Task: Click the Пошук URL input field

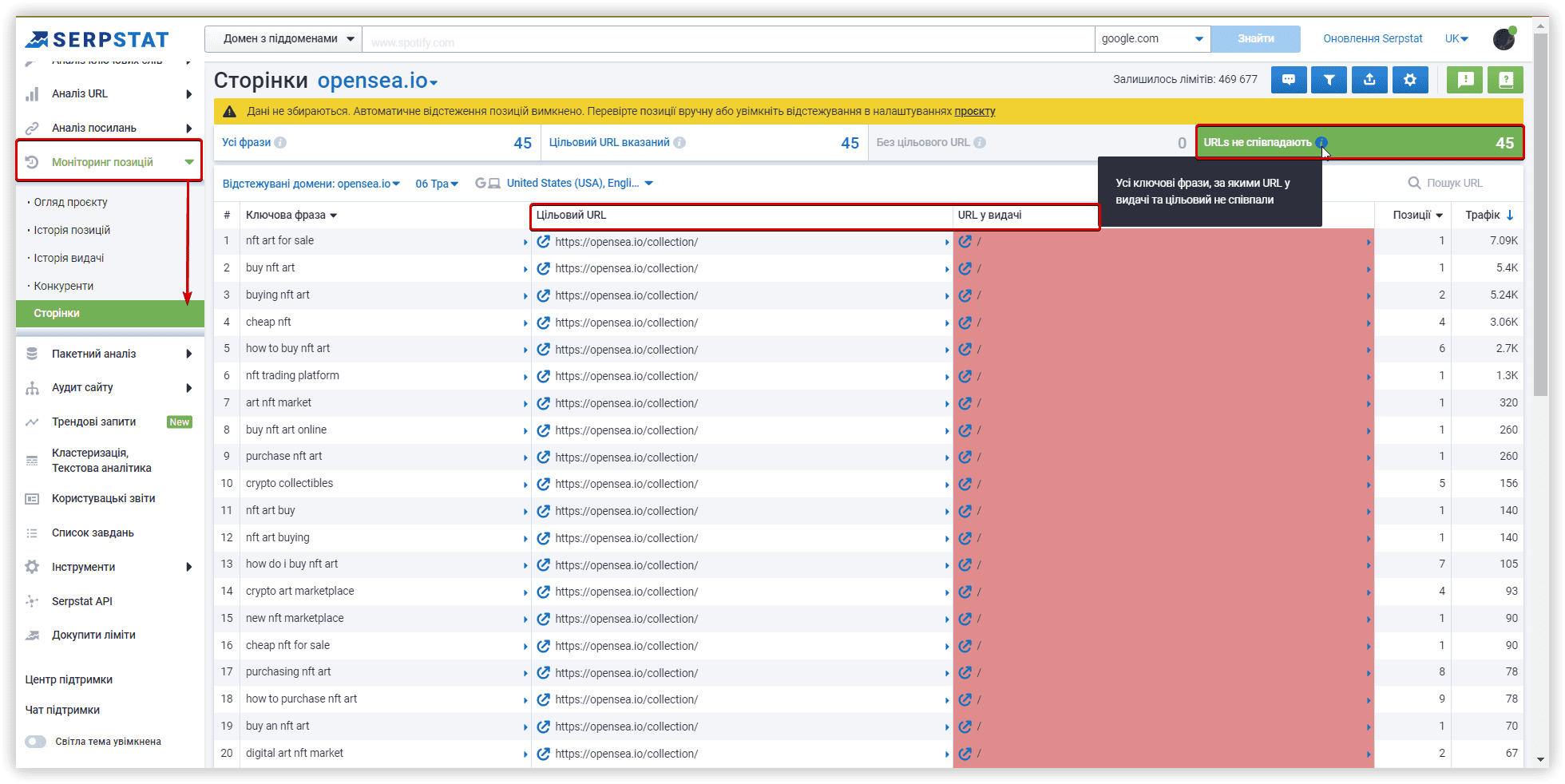Action: click(1455, 183)
